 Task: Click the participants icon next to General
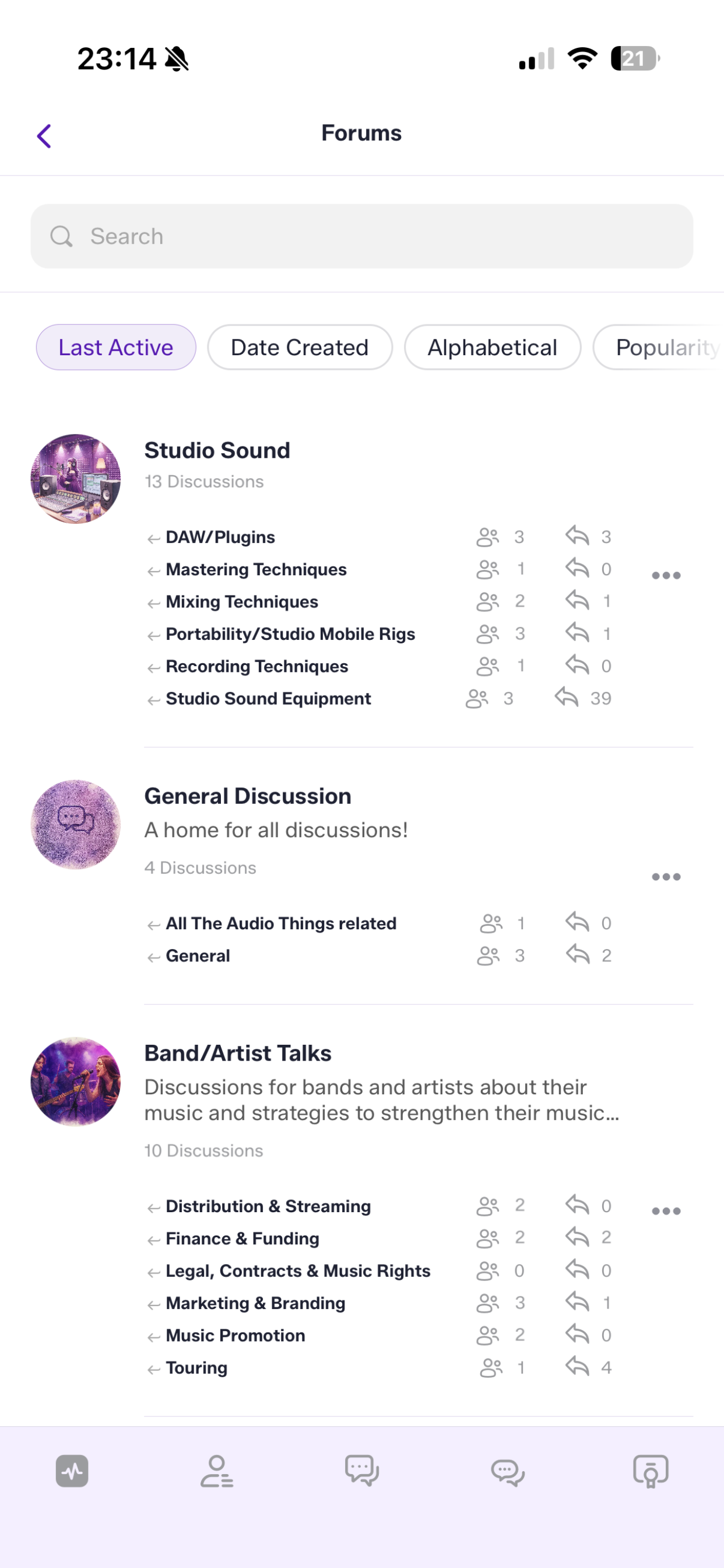tap(488, 956)
